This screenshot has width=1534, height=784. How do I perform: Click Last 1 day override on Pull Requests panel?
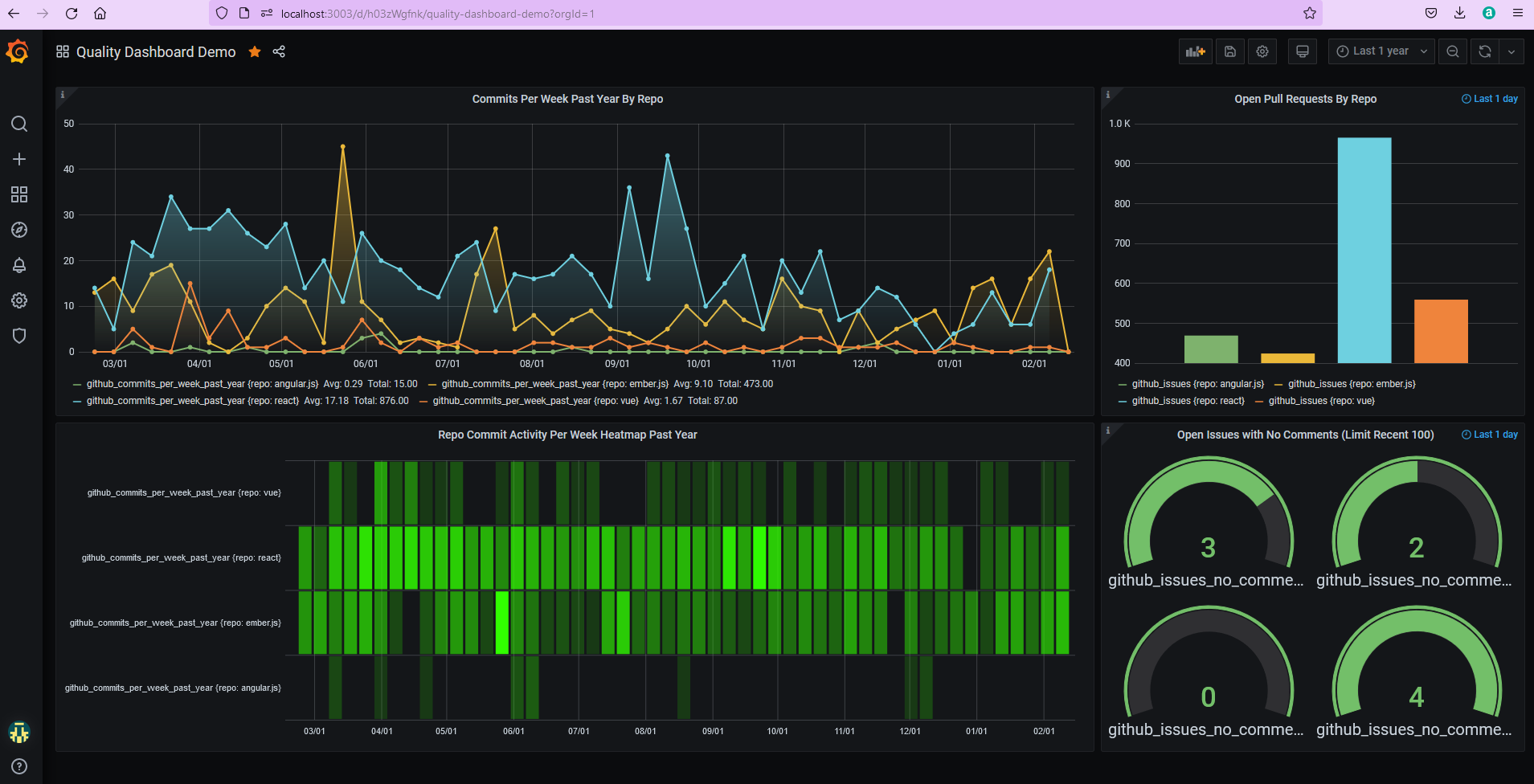pyautogui.click(x=1490, y=99)
